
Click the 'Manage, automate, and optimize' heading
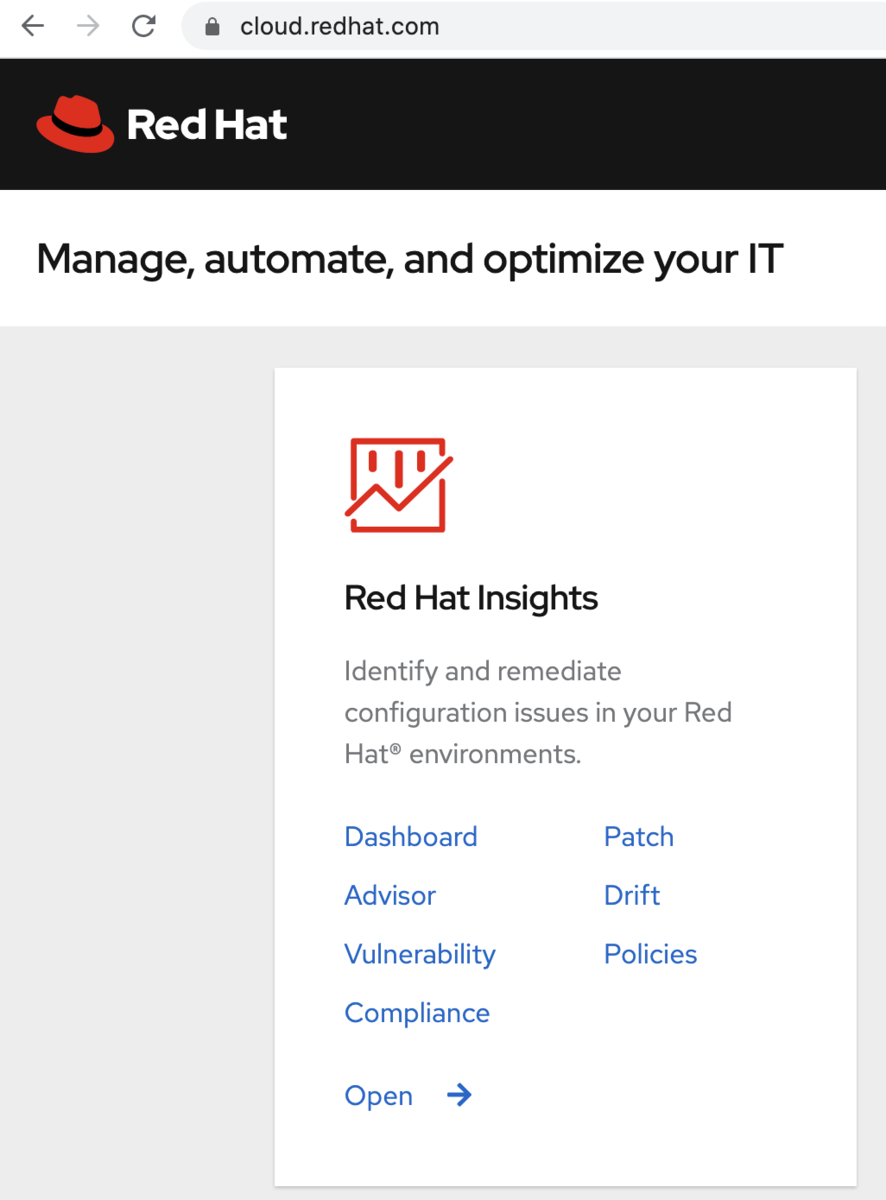pyautogui.click(x=409, y=259)
